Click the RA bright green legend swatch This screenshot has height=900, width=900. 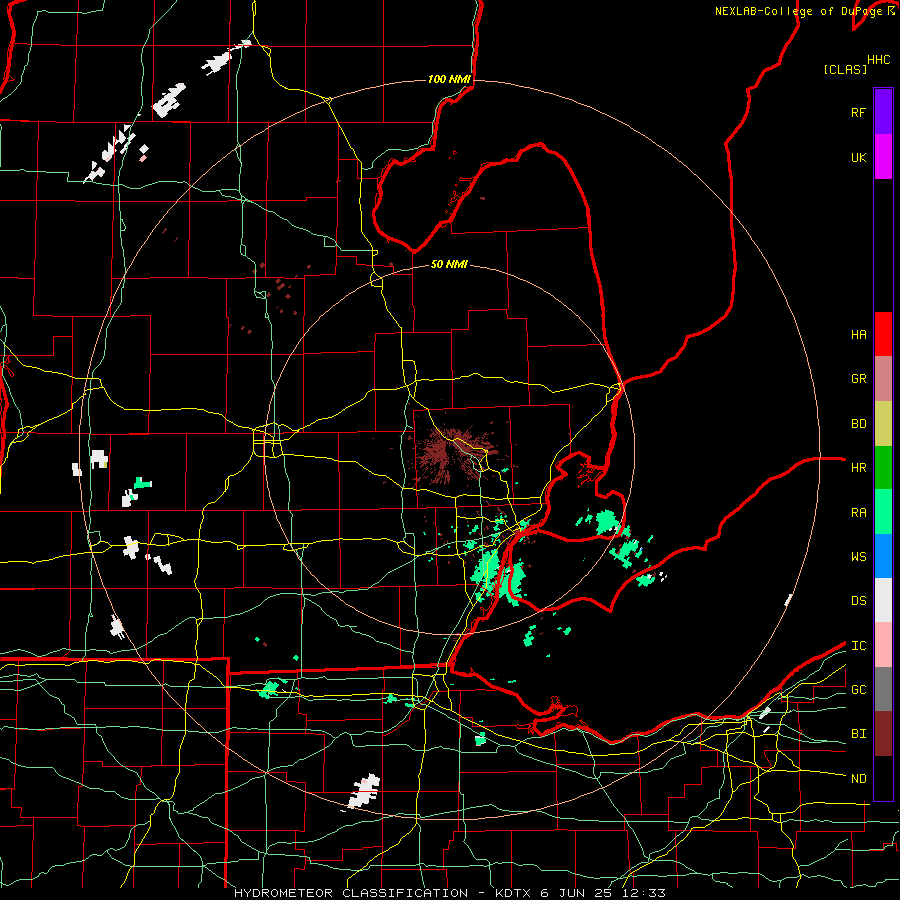tap(883, 512)
